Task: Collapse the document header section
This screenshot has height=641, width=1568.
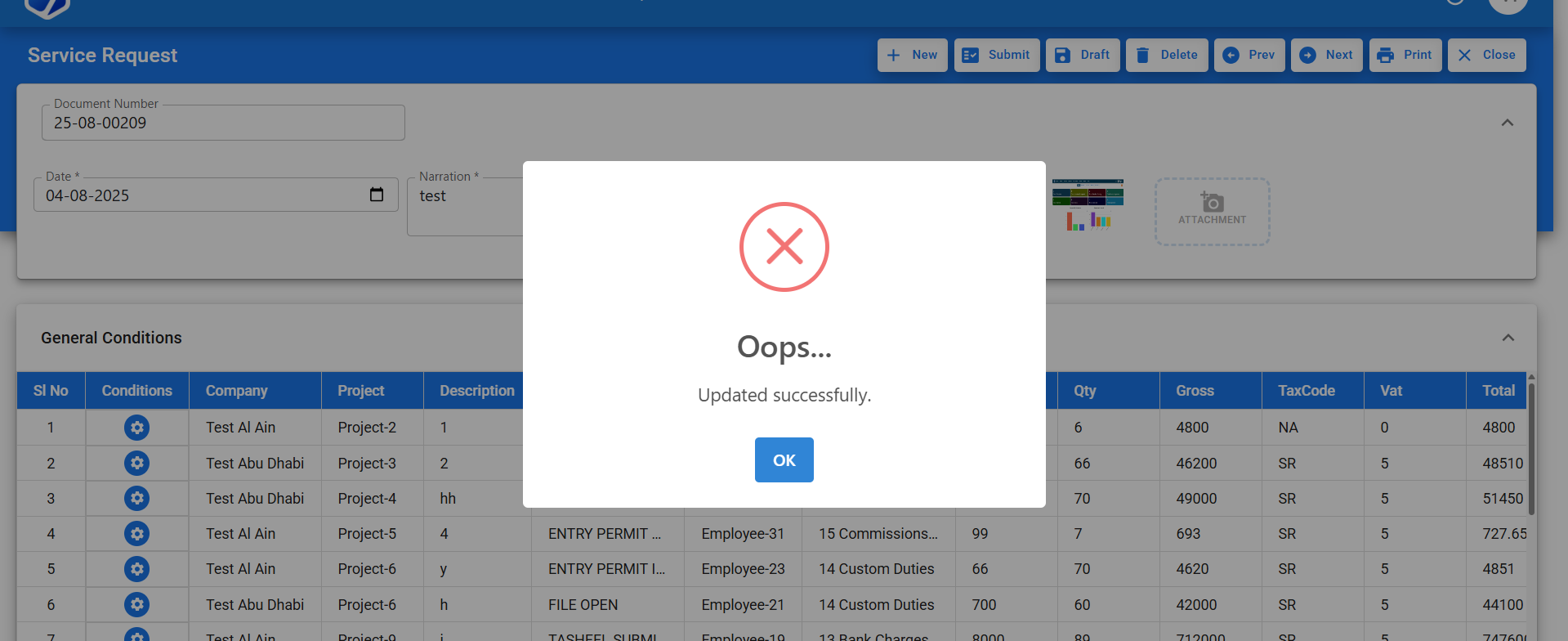Action: 1508,123
